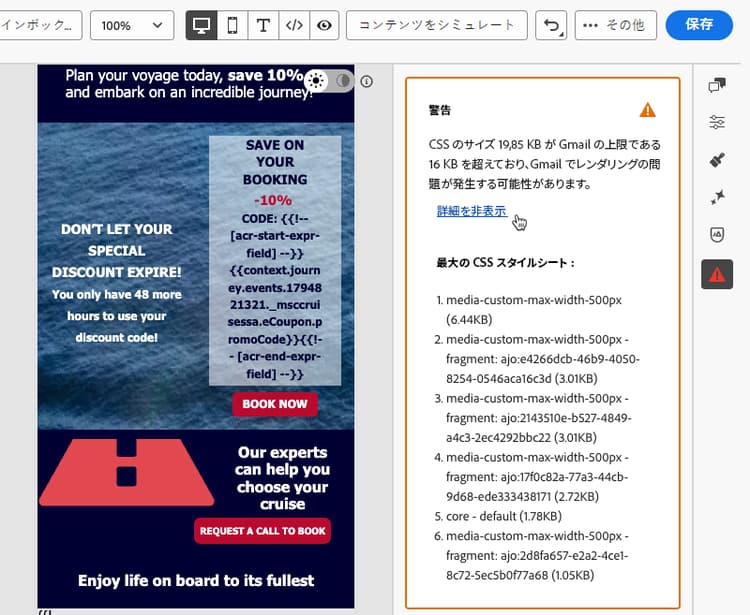Open the 100% zoom dropdown
Viewport: 750px width, 615px height.
(132, 25)
